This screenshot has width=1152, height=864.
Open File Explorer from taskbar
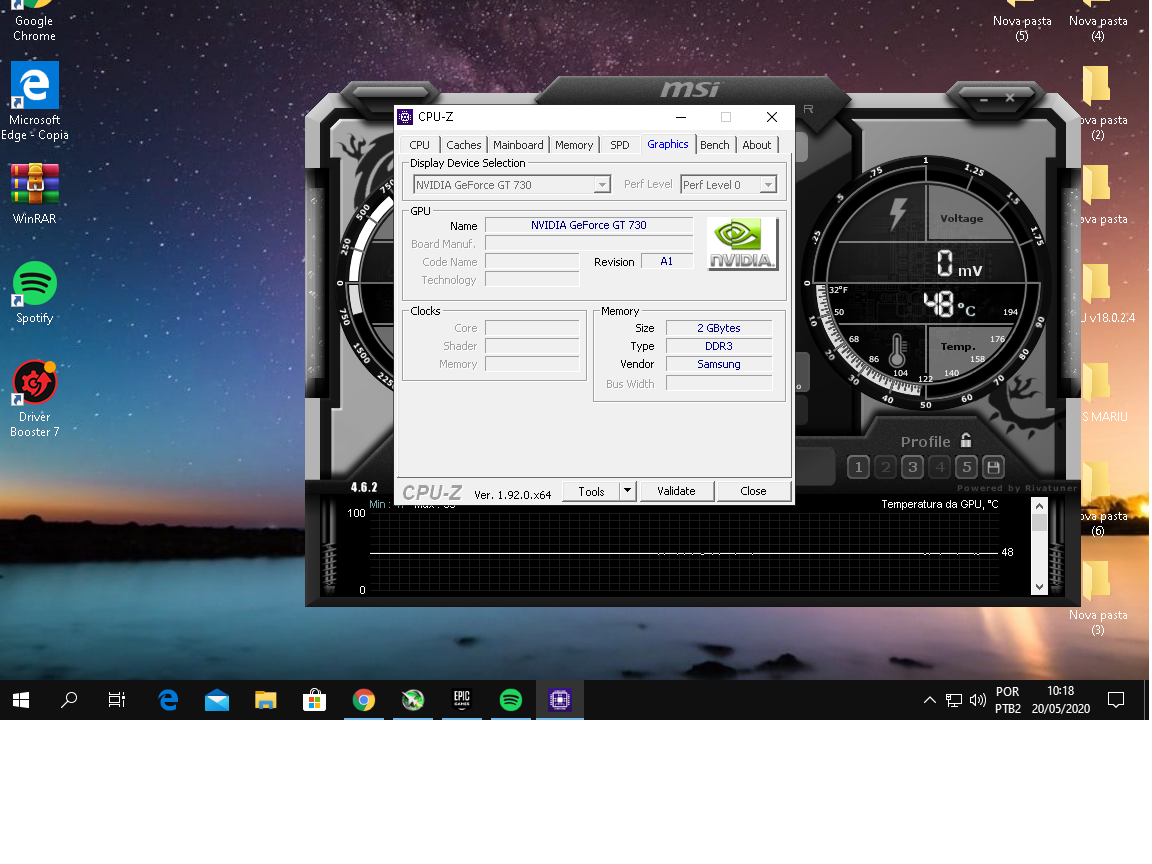[265, 700]
